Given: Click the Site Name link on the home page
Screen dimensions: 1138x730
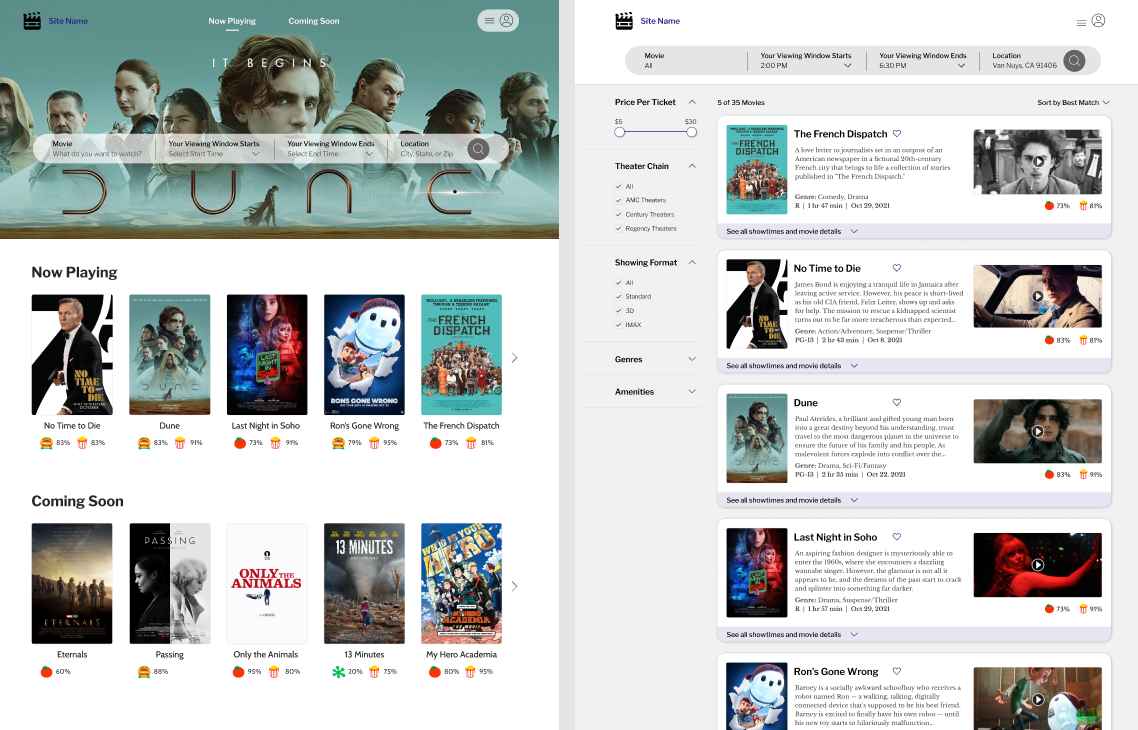Looking at the screenshot, I should pos(68,21).
